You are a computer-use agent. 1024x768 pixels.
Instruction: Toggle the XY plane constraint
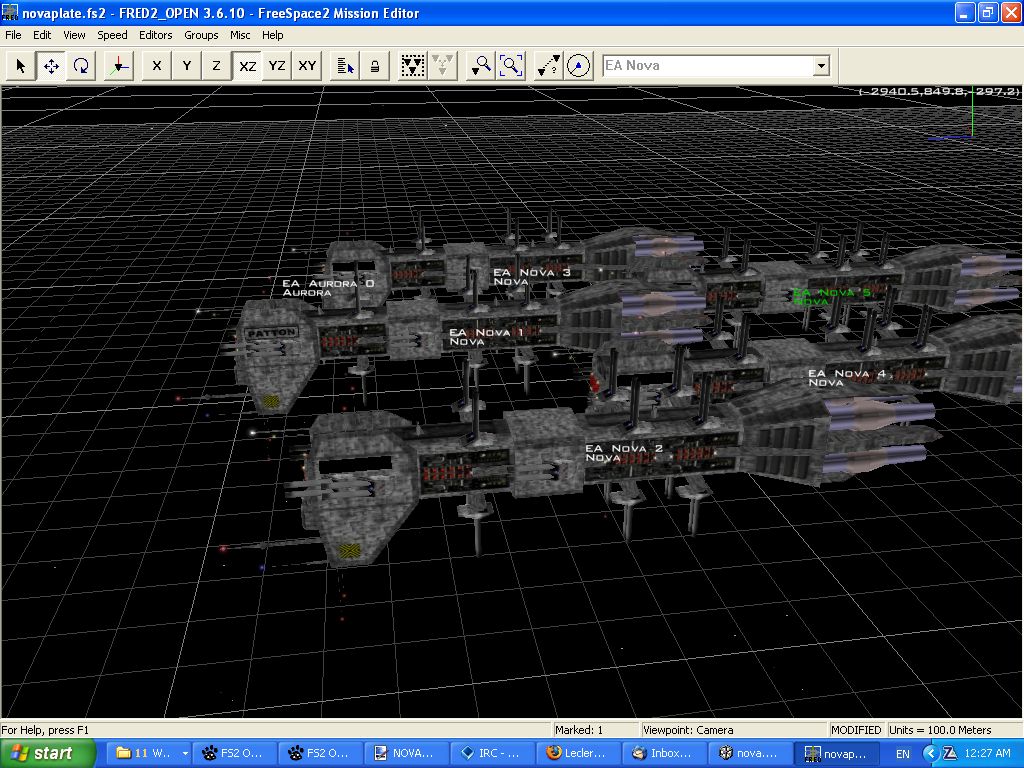(307, 66)
